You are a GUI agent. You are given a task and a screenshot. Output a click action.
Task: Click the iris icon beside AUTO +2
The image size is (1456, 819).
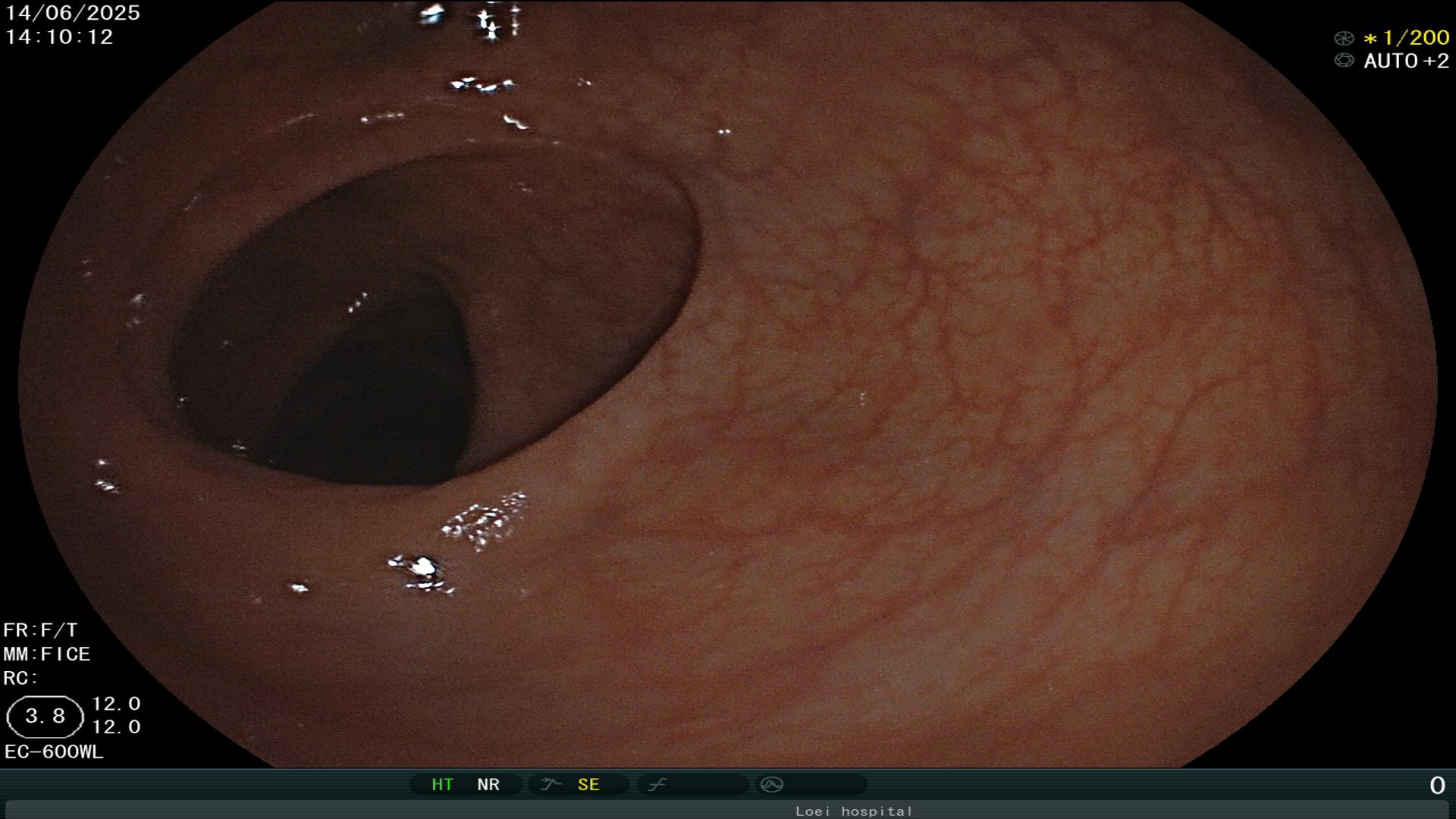click(1344, 61)
